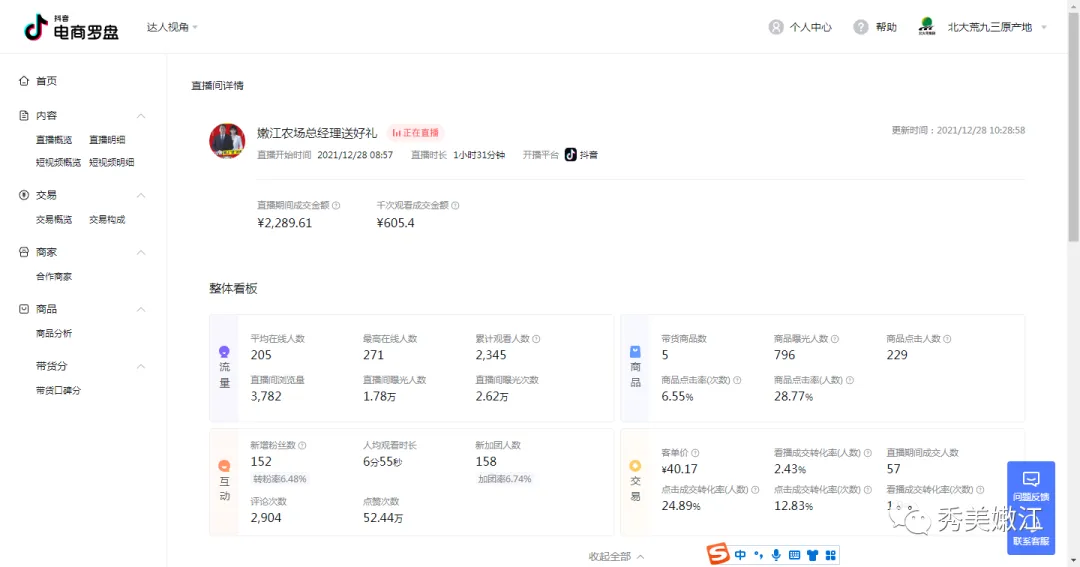Click info icon next to 累计观看人数
The image size is (1080, 567).
tap(537, 339)
